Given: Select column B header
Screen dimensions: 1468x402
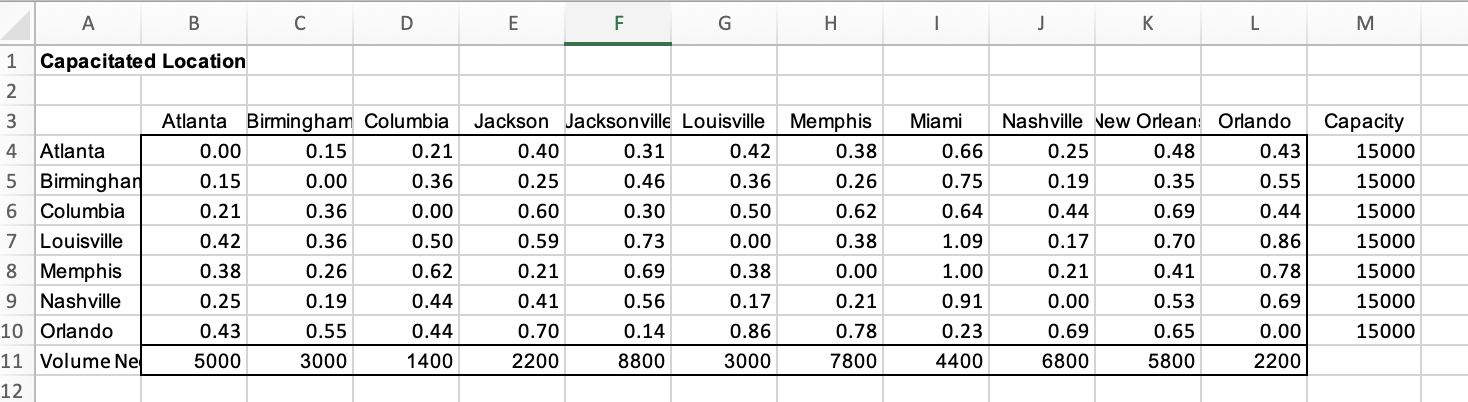Looking at the screenshot, I should (x=194, y=22).
